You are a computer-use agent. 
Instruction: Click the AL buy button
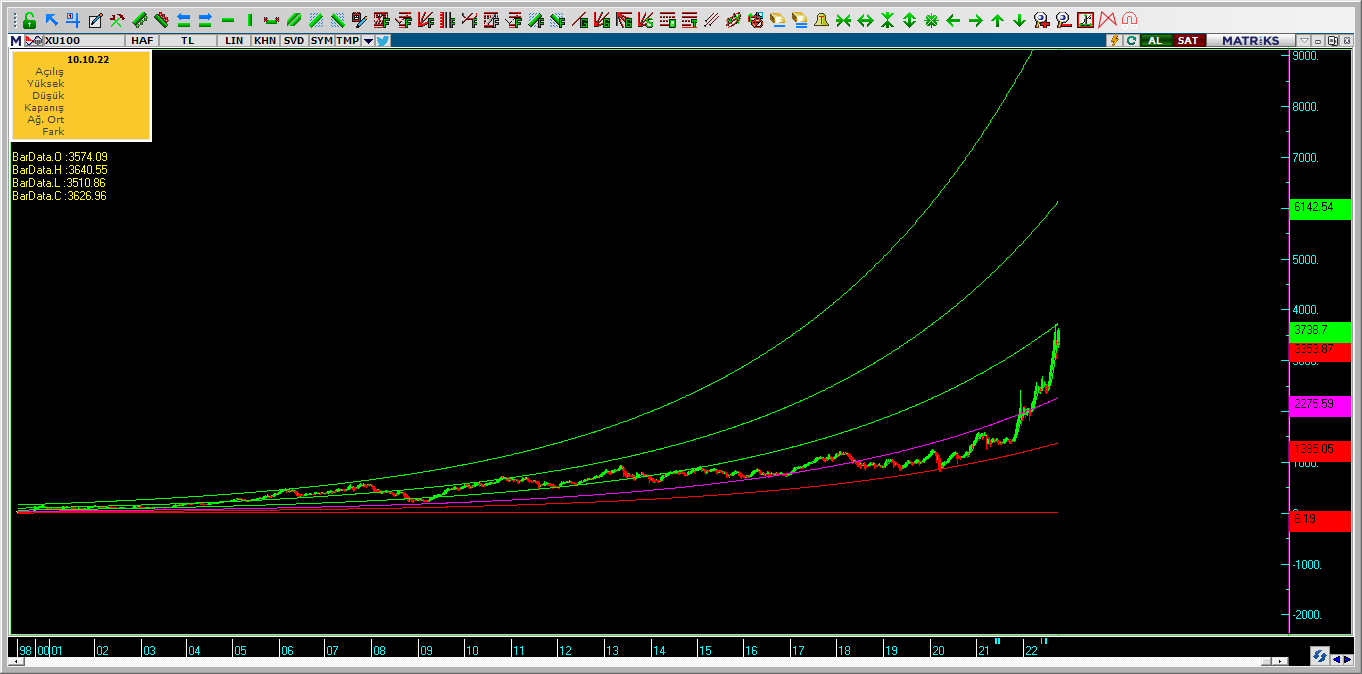[x=1155, y=41]
